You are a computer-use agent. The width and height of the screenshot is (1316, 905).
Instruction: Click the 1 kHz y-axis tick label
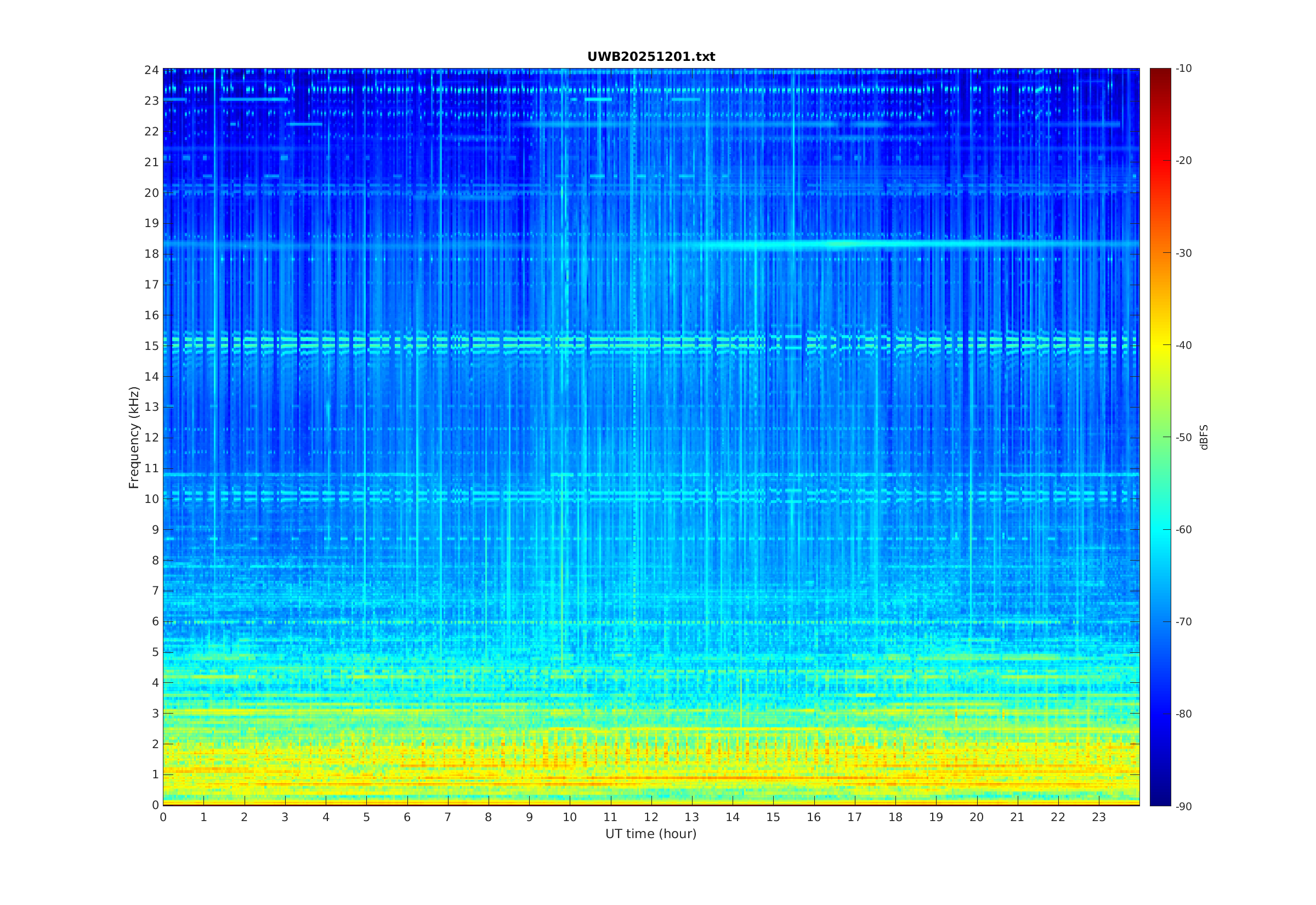point(155,774)
